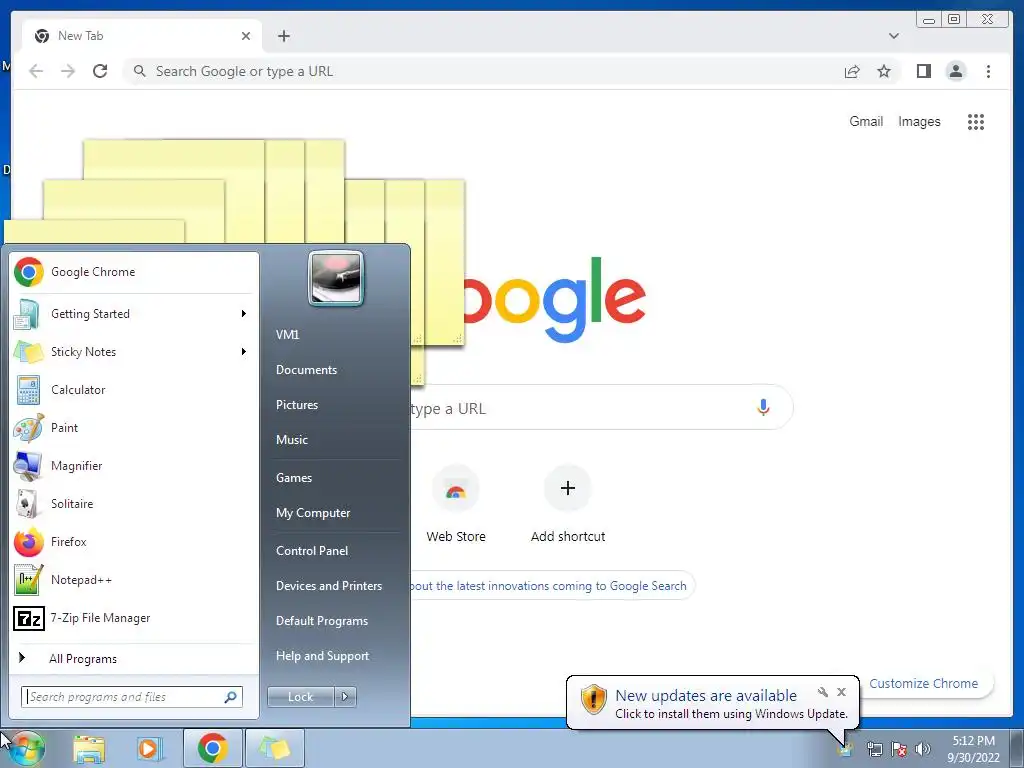This screenshot has width=1024, height=768.
Task: Open Control Panel
Action: click(x=312, y=551)
